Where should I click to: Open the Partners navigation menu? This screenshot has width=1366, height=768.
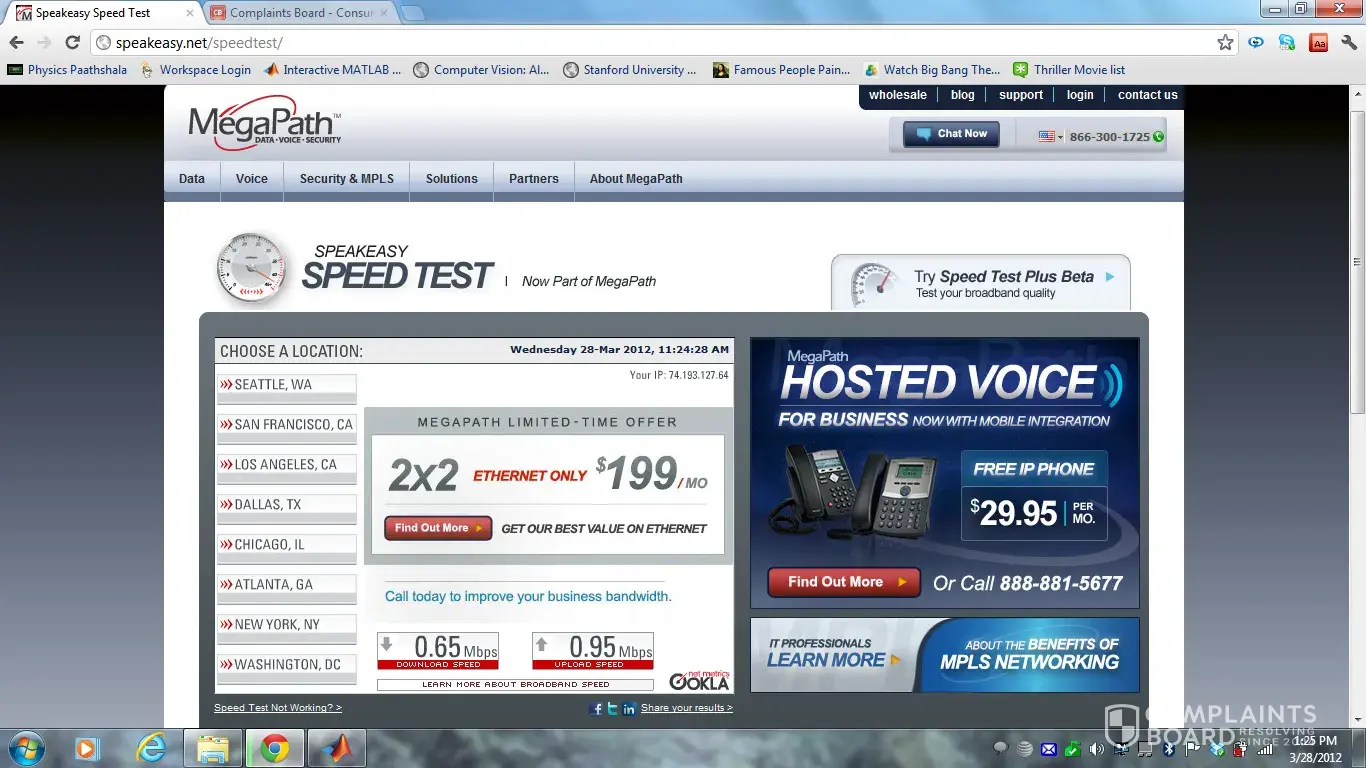click(534, 179)
